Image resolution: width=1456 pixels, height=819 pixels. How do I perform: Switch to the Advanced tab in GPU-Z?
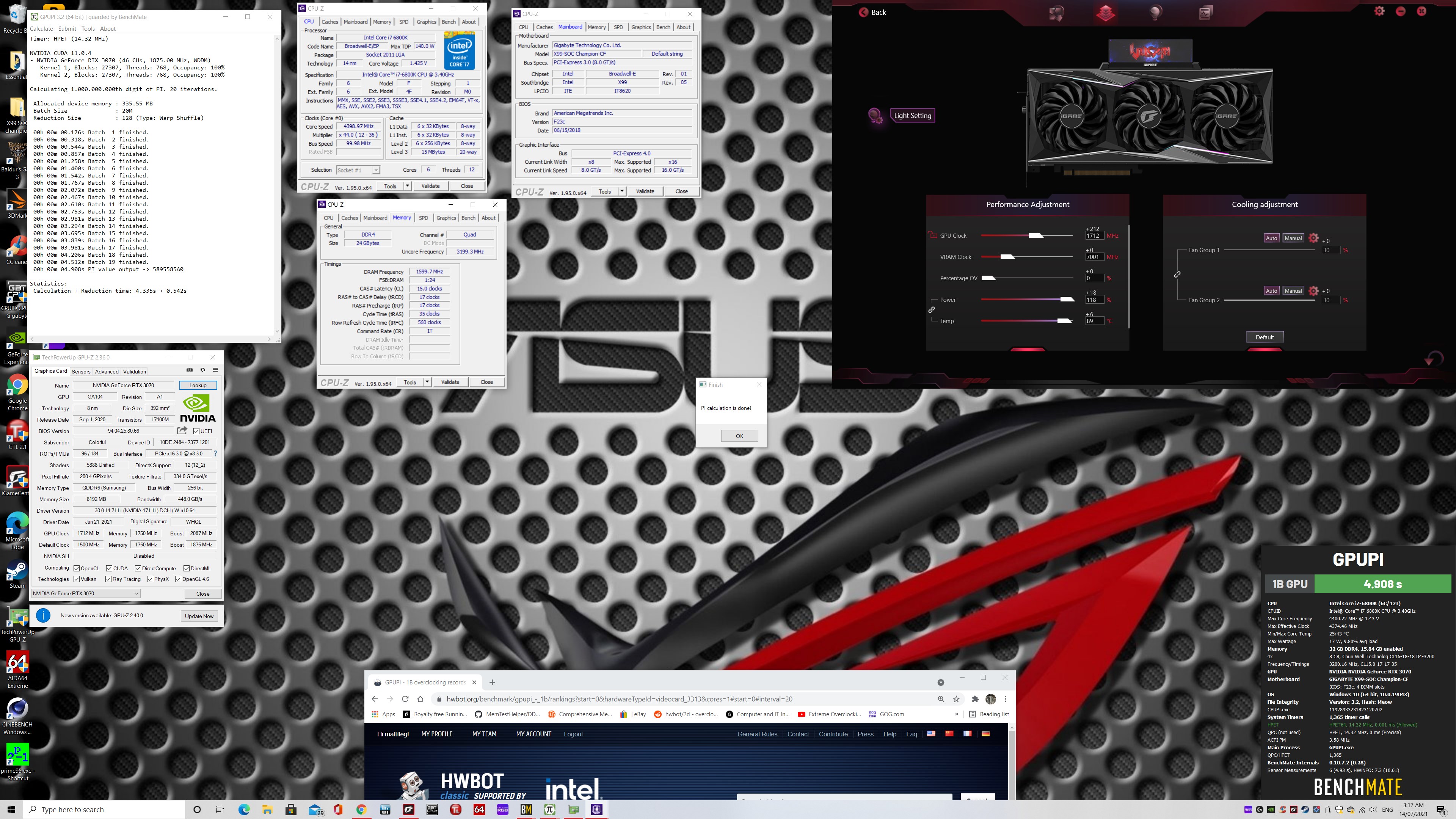pyautogui.click(x=107, y=371)
